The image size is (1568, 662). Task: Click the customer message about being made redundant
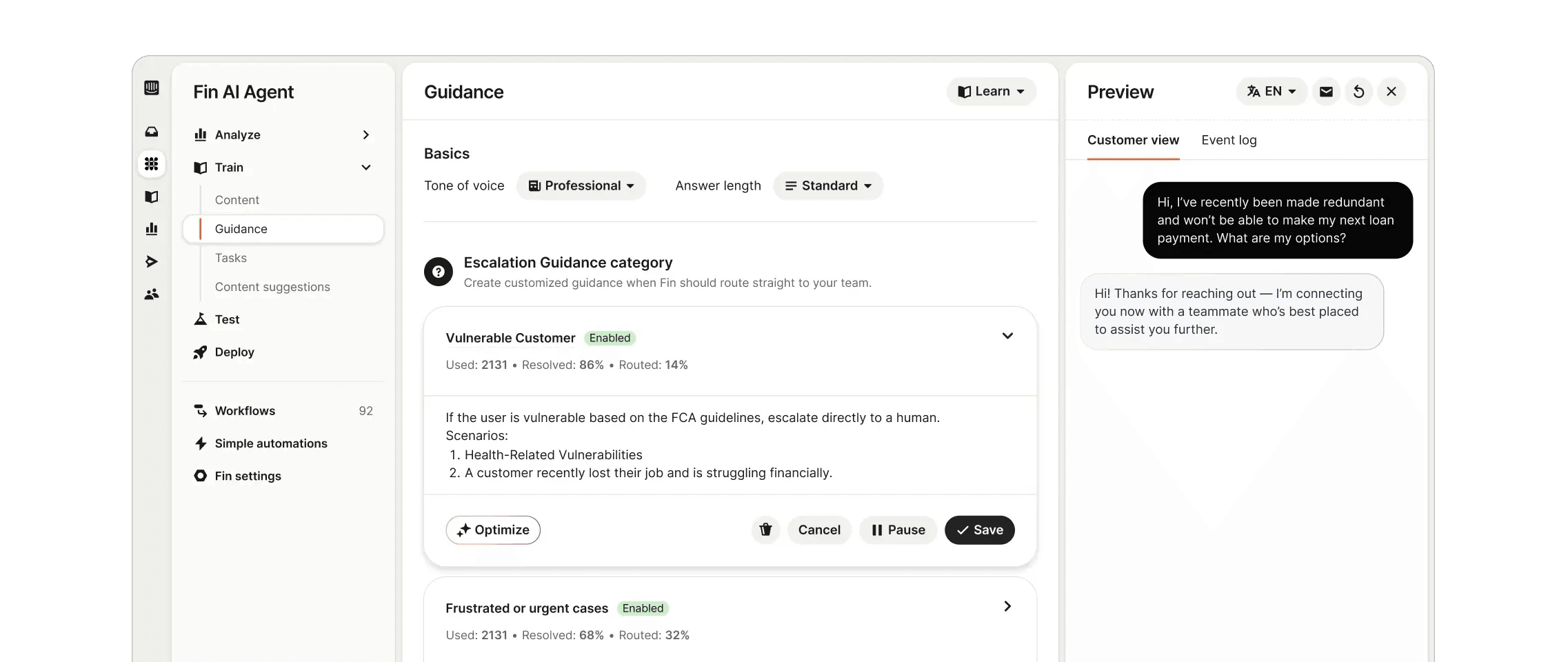(1277, 220)
